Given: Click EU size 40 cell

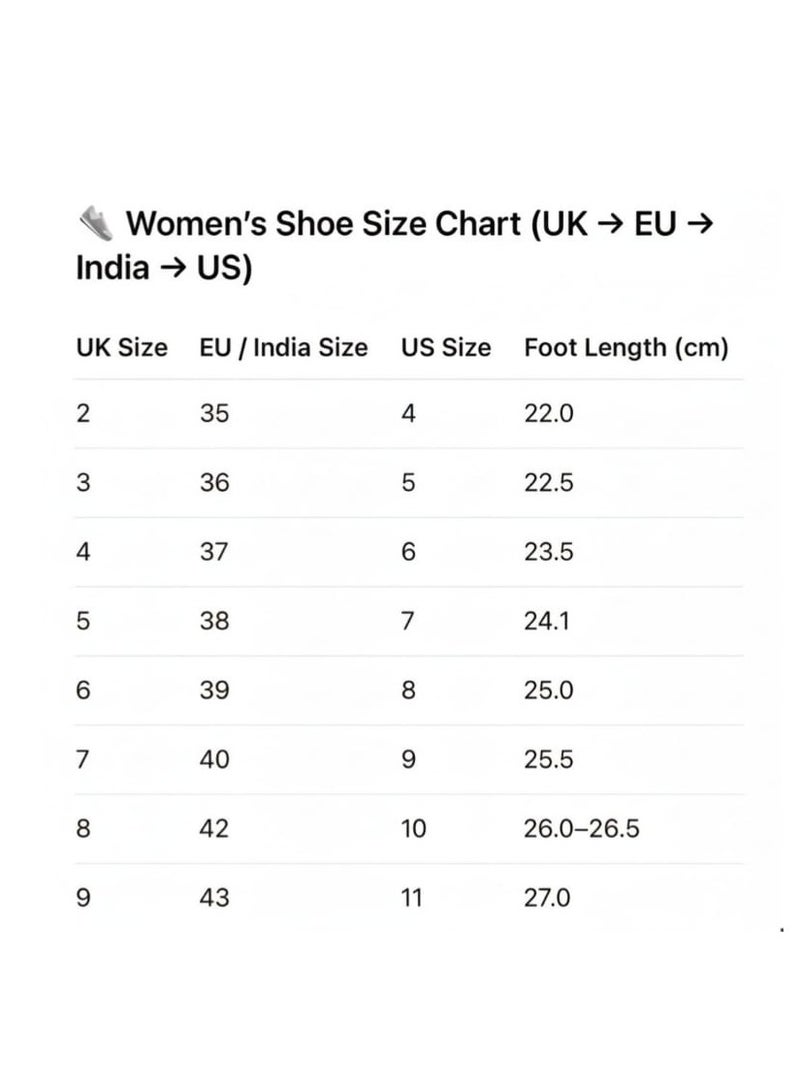Looking at the screenshot, I should tap(214, 758).
